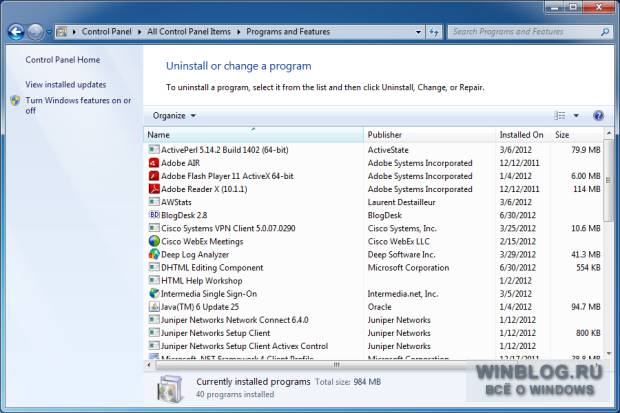
Task: Click the horizontal scrollbar left arrow
Action: [149, 365]
